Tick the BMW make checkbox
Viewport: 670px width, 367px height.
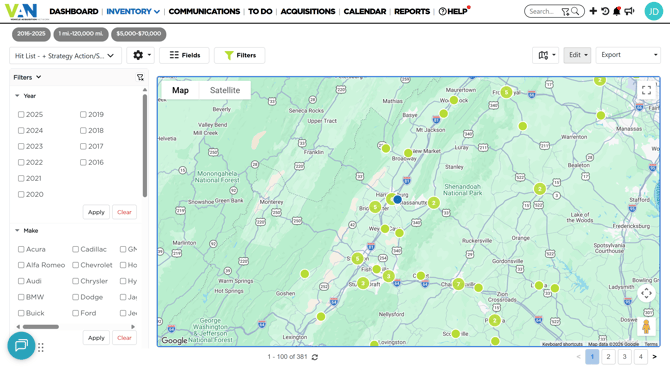coord(21,297)
